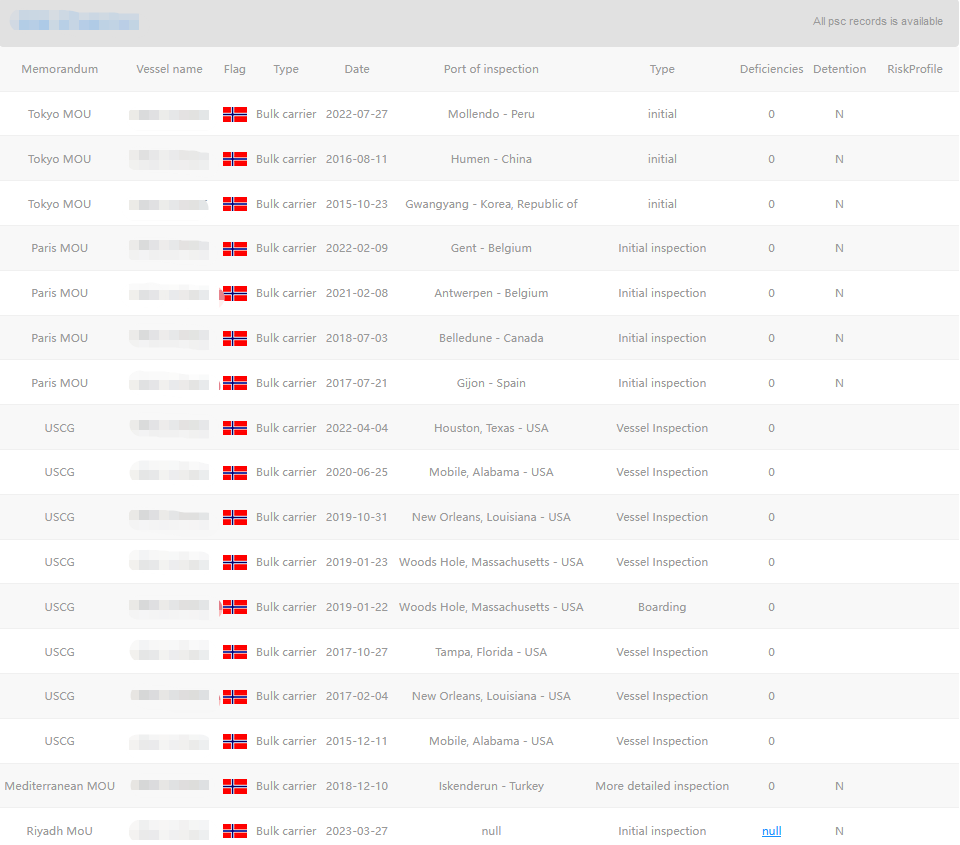Select the date 2020-06-25
Screen dimensions: 960x845
357,472
